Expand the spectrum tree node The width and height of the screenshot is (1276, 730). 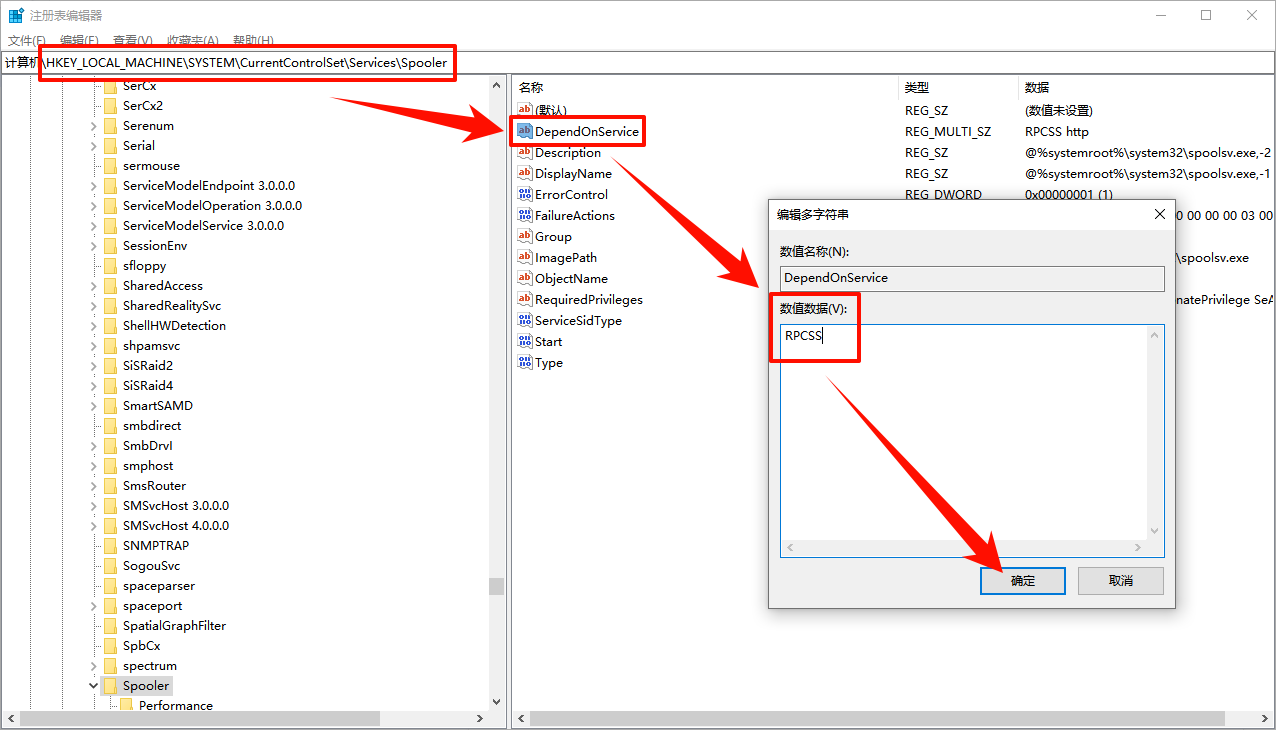click(93, 666)
